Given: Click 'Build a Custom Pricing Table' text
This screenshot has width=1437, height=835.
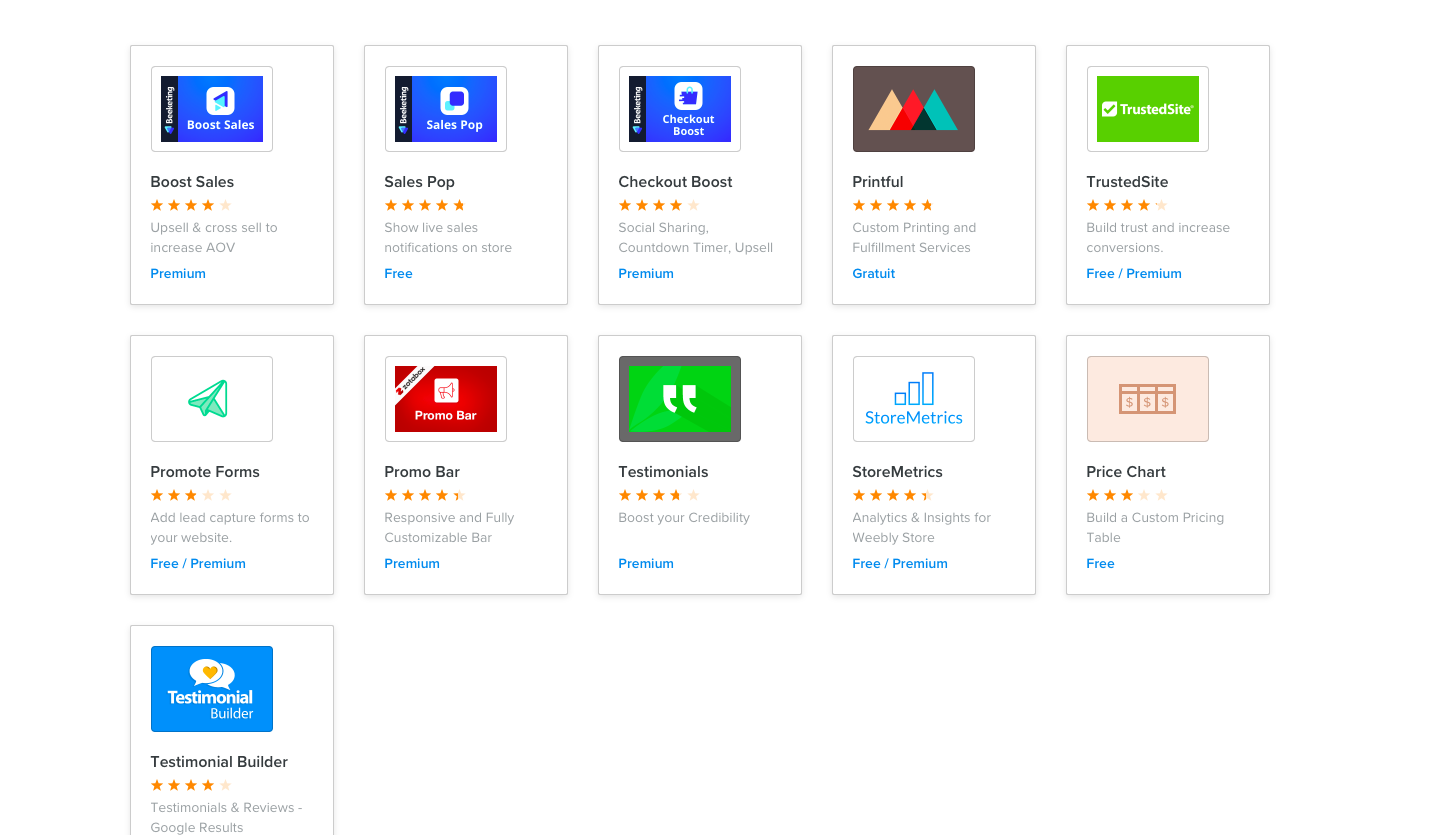Looking at the screenshot, I should [1155, 528].
